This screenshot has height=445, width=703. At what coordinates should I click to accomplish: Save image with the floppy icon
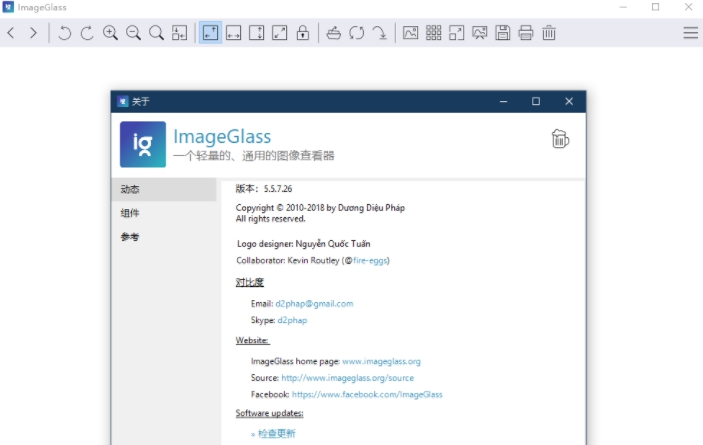pyautogui.click(x=503, y=33)
